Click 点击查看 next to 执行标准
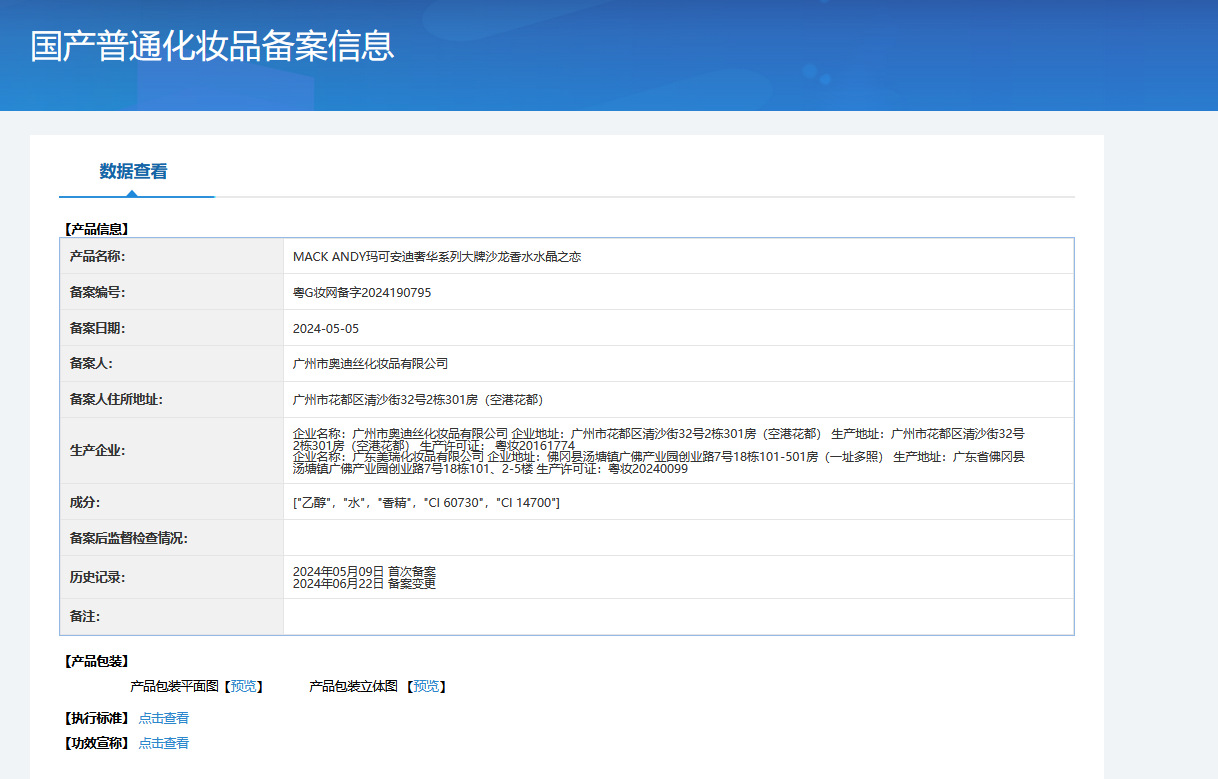This screenshot has height=779, width=1218. (164, 718)
